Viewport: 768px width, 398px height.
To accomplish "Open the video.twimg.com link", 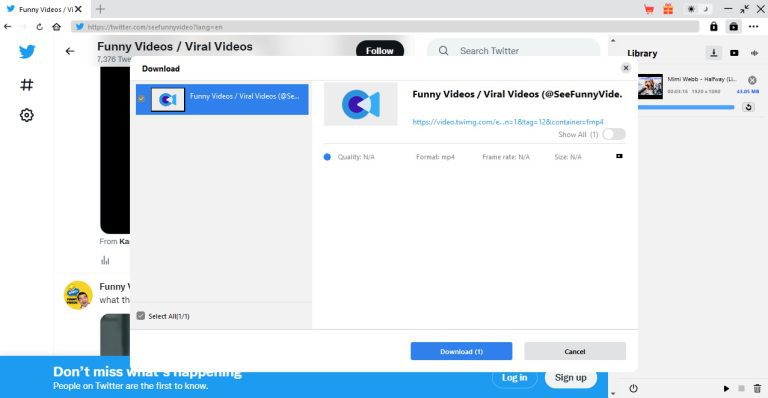I will (508, 122).
